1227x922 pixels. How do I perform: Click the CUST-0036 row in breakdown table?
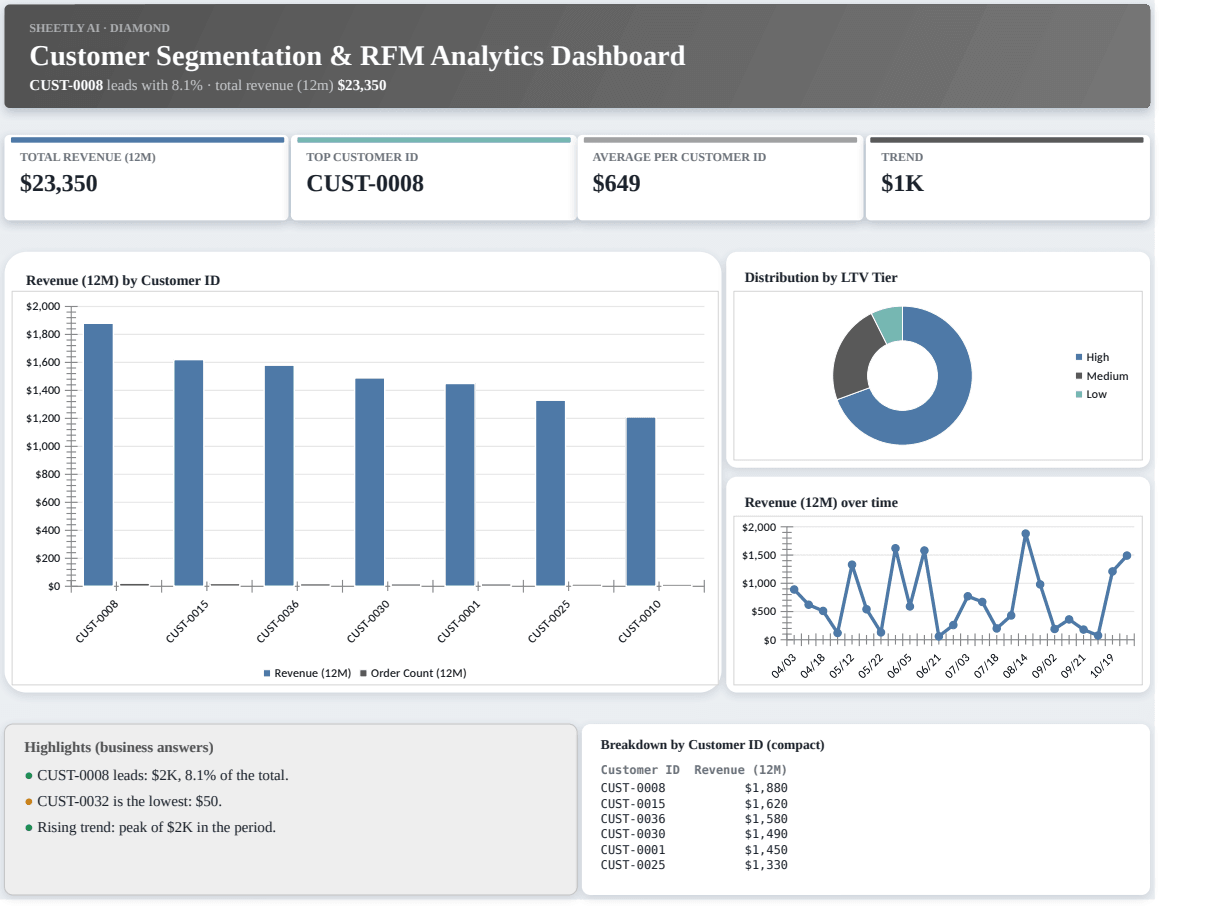tap(694, 819)
